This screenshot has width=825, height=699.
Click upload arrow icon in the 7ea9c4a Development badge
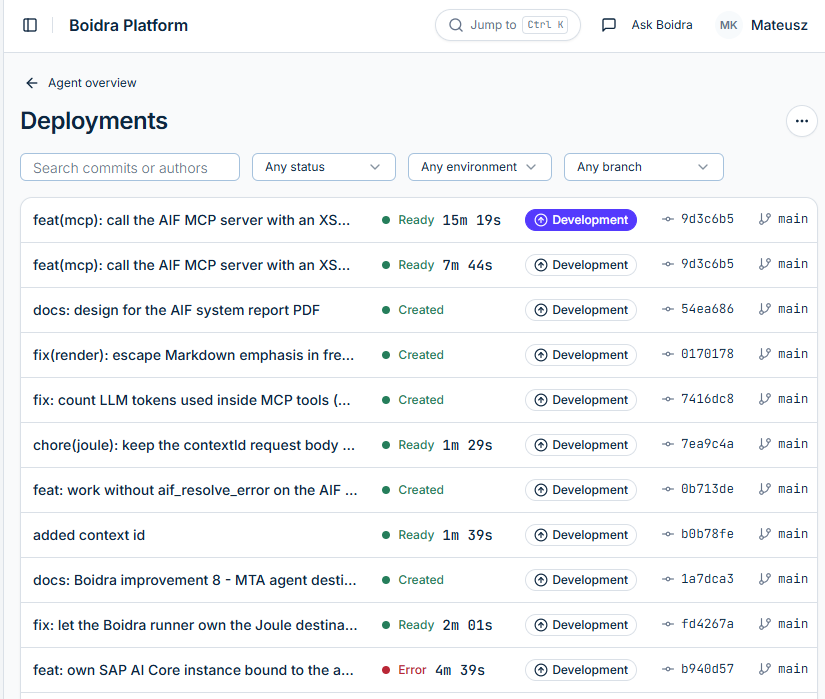[x=541, y=445]
